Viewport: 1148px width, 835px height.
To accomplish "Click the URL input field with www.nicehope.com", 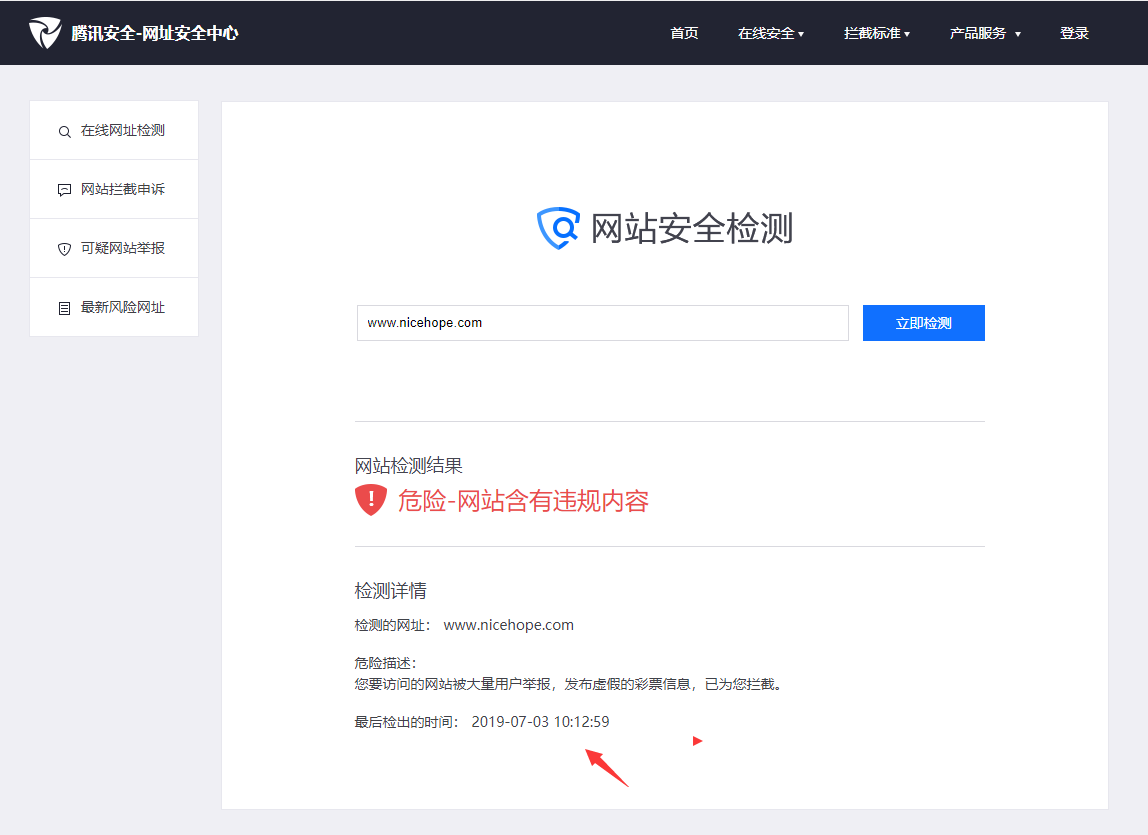I will click(x=603, y=323).
